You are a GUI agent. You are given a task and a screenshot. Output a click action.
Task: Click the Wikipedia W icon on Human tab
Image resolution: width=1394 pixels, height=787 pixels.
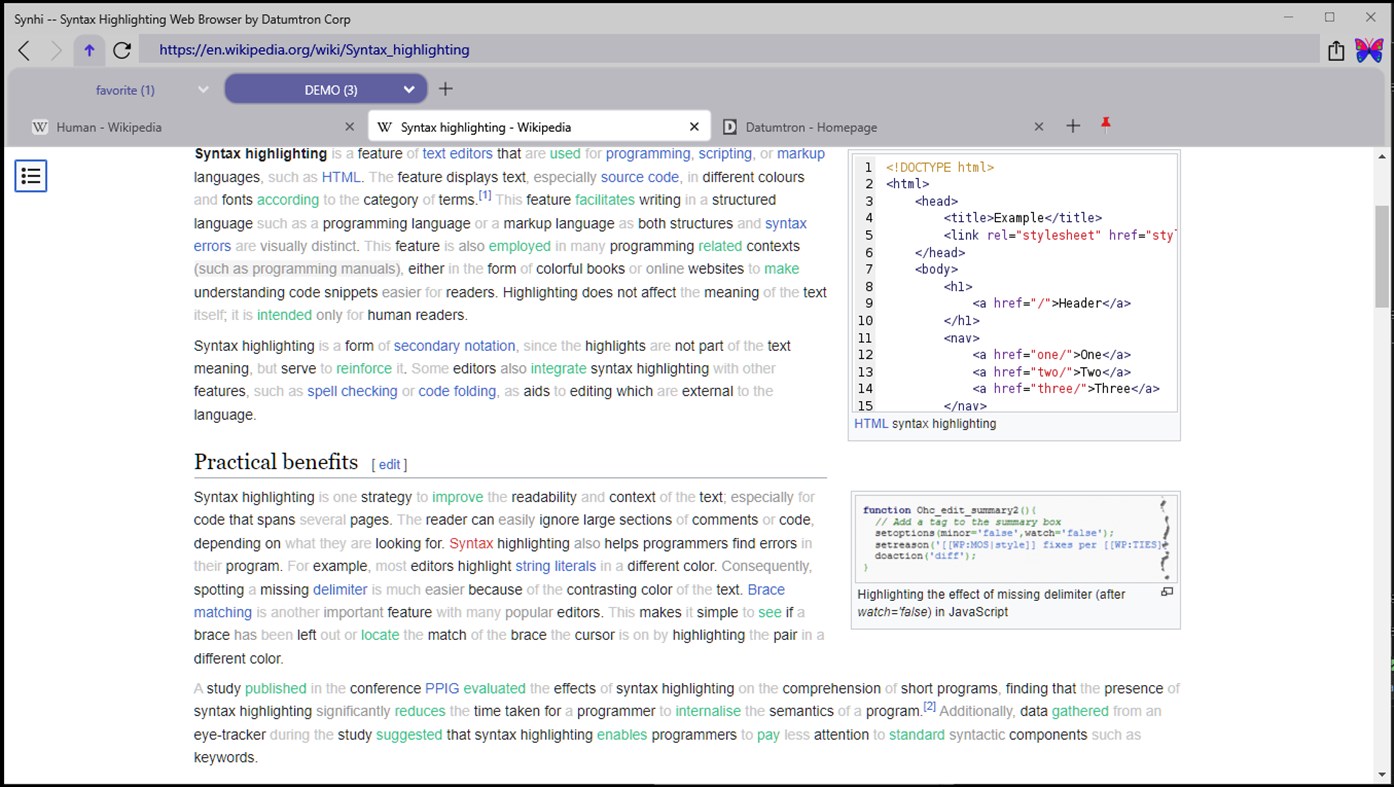[39, 127]
